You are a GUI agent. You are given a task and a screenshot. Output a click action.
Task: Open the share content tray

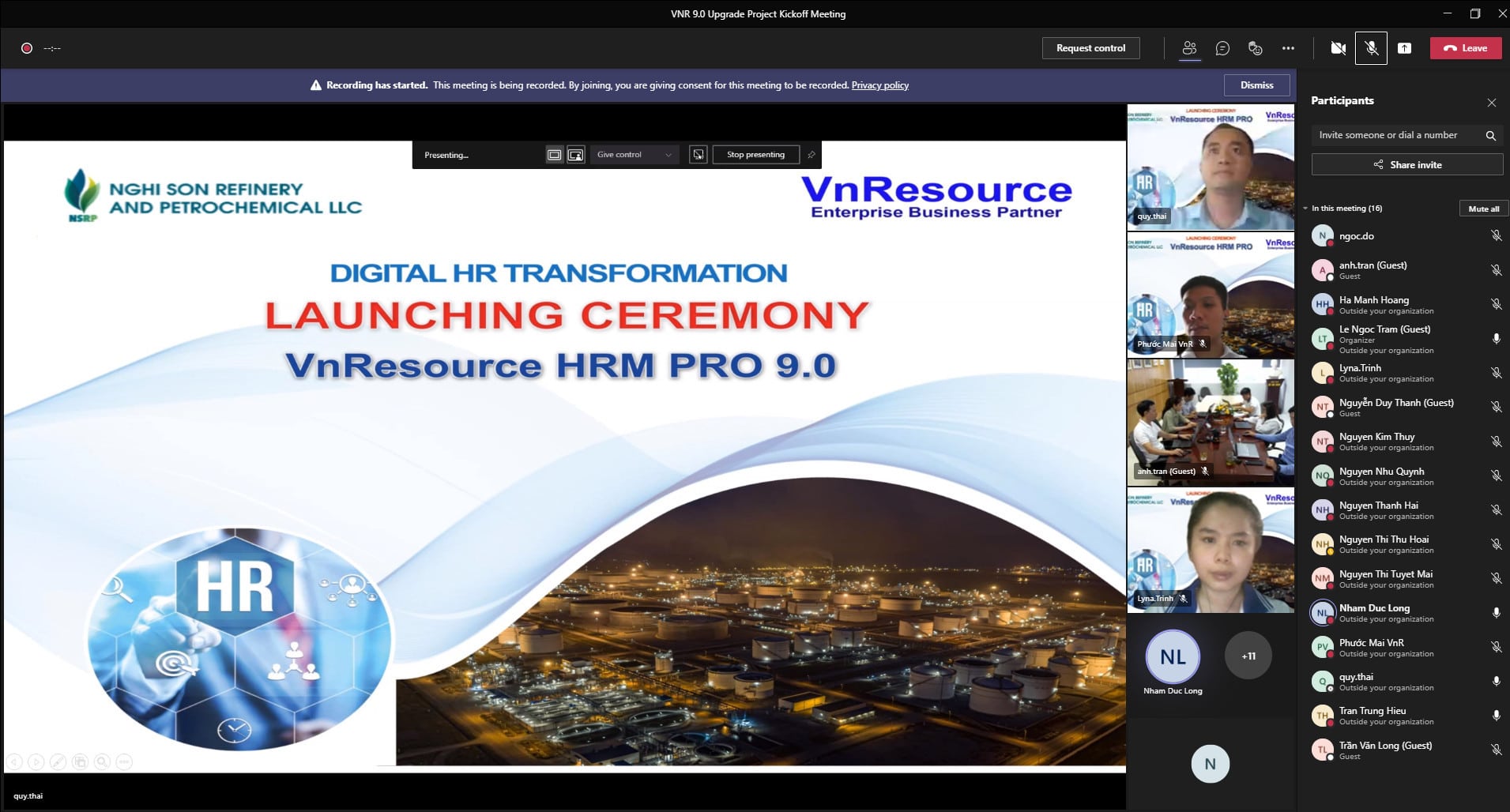1404,48
